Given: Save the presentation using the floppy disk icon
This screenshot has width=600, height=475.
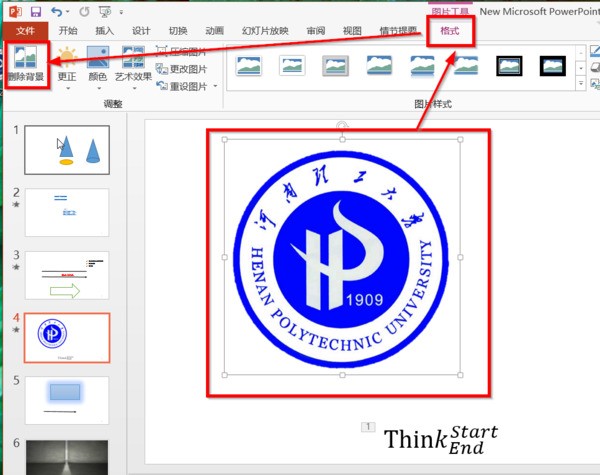Looking at the screenshot, I should (35, 11).
